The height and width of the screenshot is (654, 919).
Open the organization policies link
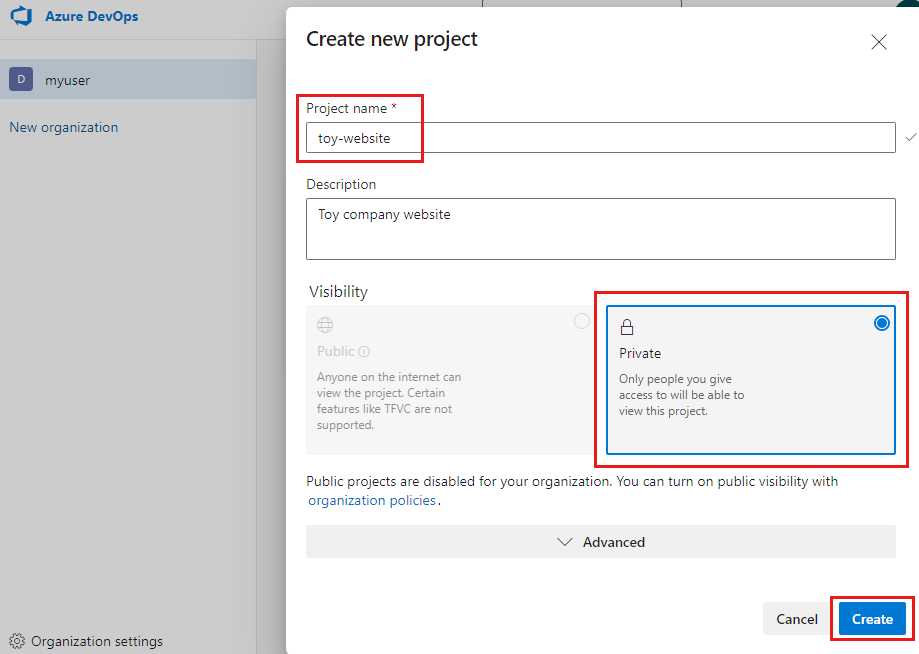pyautogui.click(x=372, y=500)
